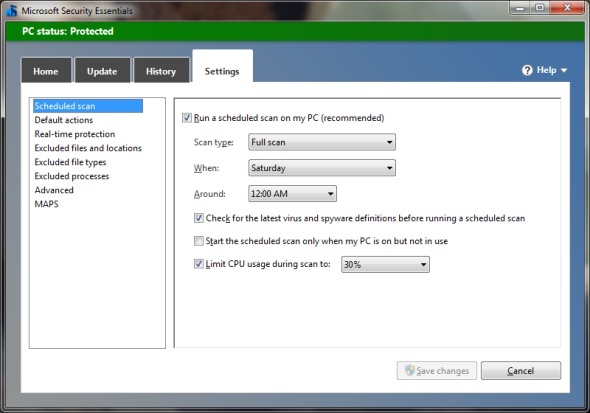
Task: Click the shield icon on Save changes
Action: (409, 370)
